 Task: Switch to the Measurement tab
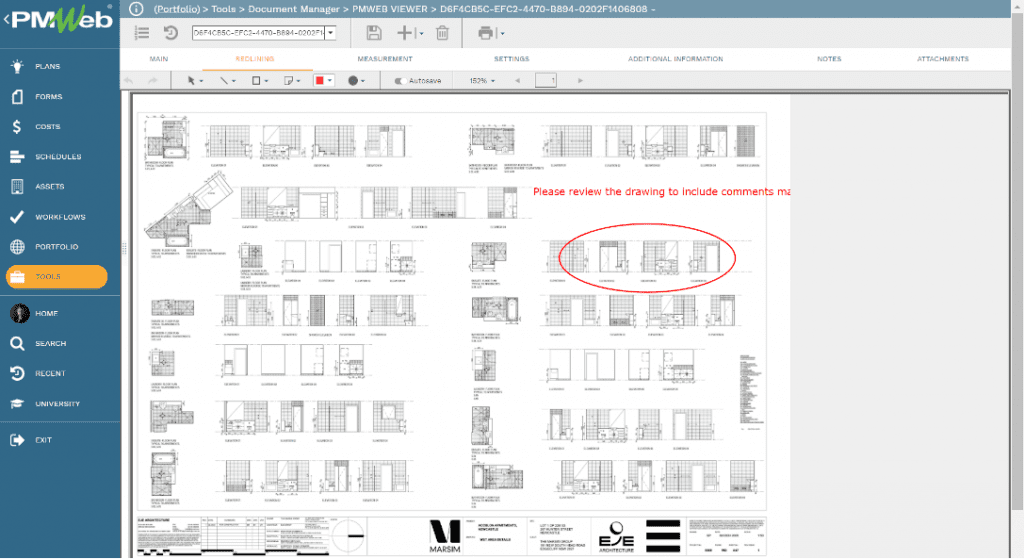385,59
